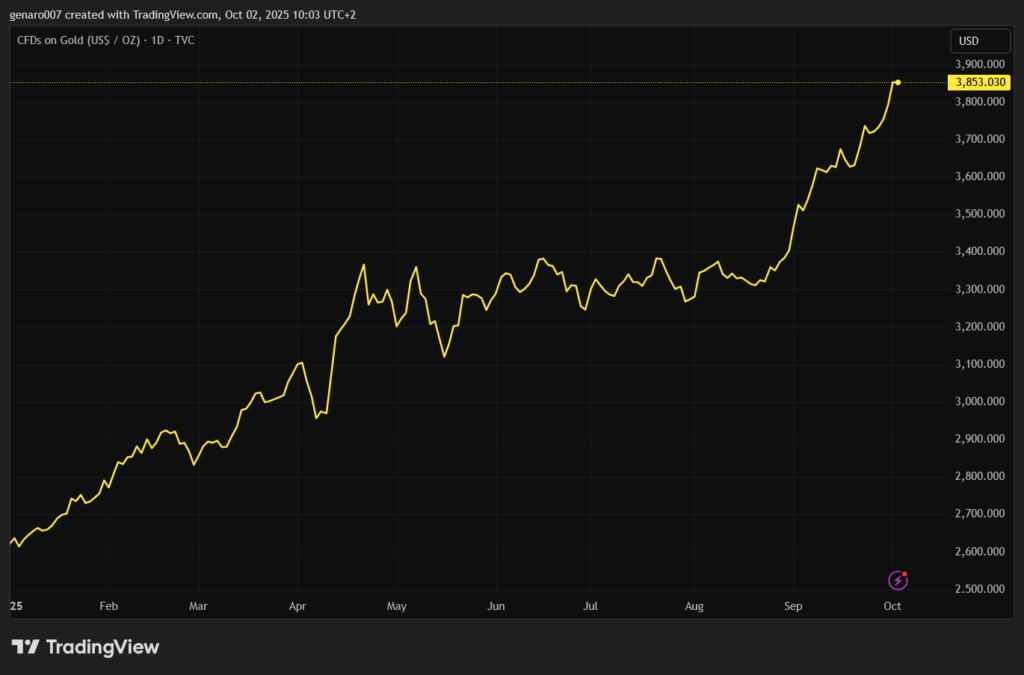This screenshot has width=1024, height=675.
Task: Pick the Jun label on time axis
Action: [496, 606]
